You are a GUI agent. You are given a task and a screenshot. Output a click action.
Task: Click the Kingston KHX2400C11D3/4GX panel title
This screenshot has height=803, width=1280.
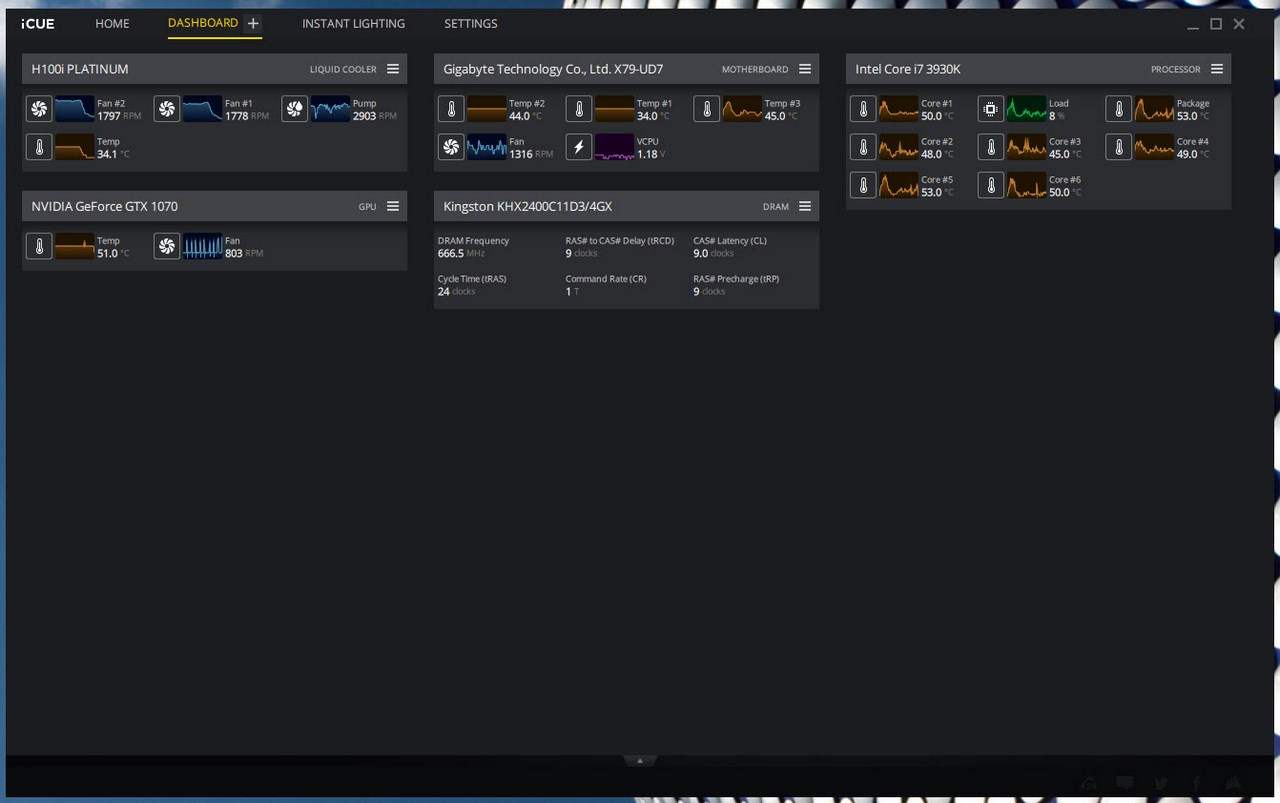(527, 206)
